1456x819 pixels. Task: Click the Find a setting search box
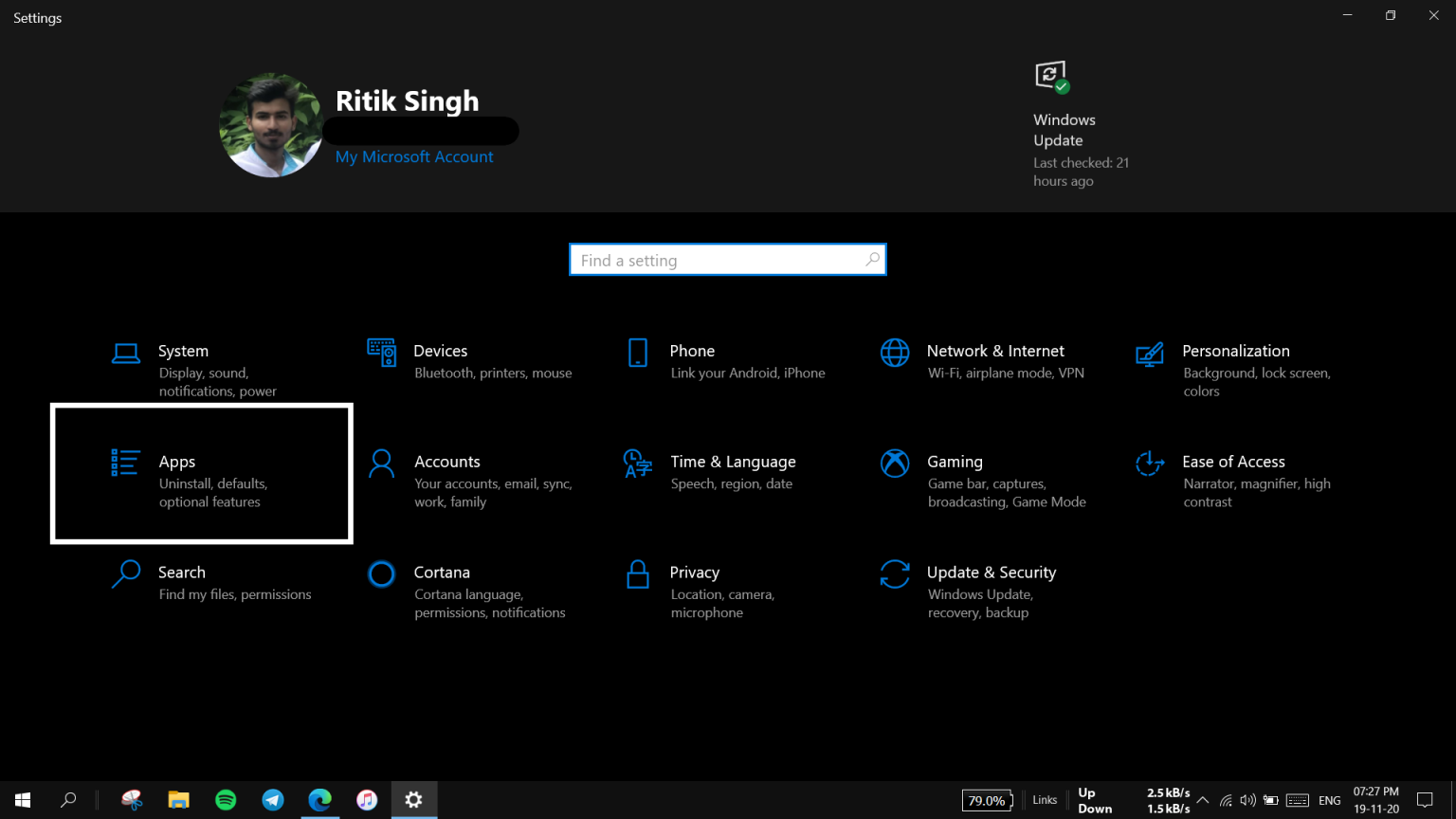[x=727, y=259]
